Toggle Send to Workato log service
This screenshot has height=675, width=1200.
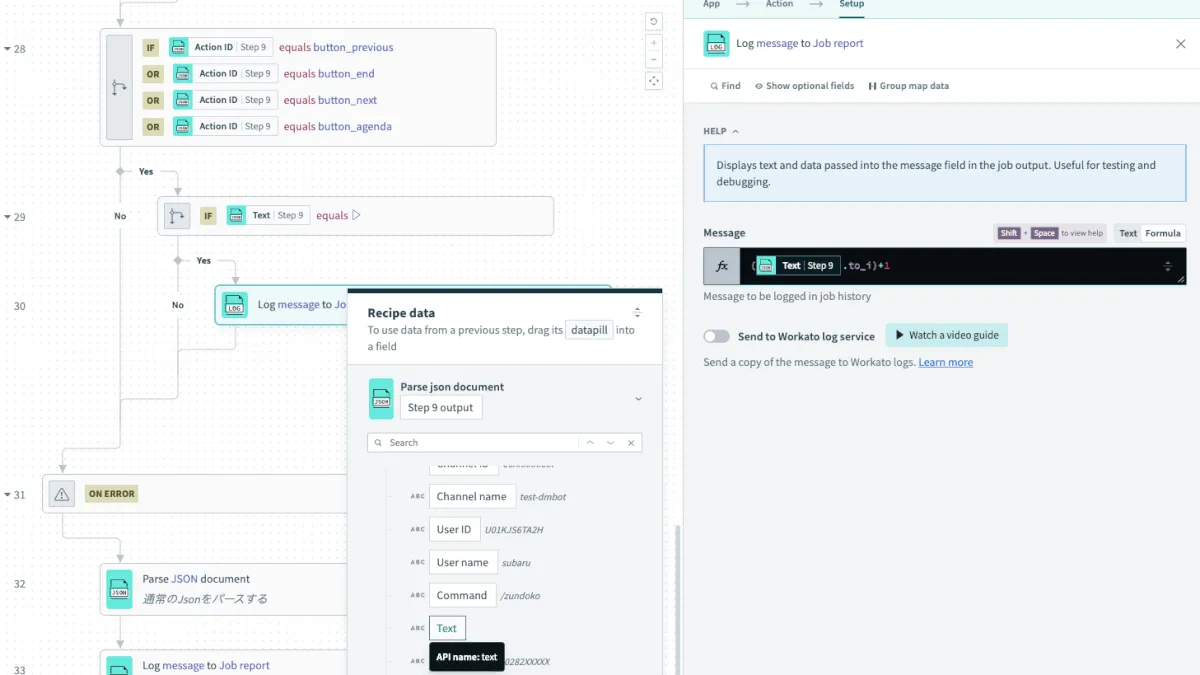coord(716,336)
